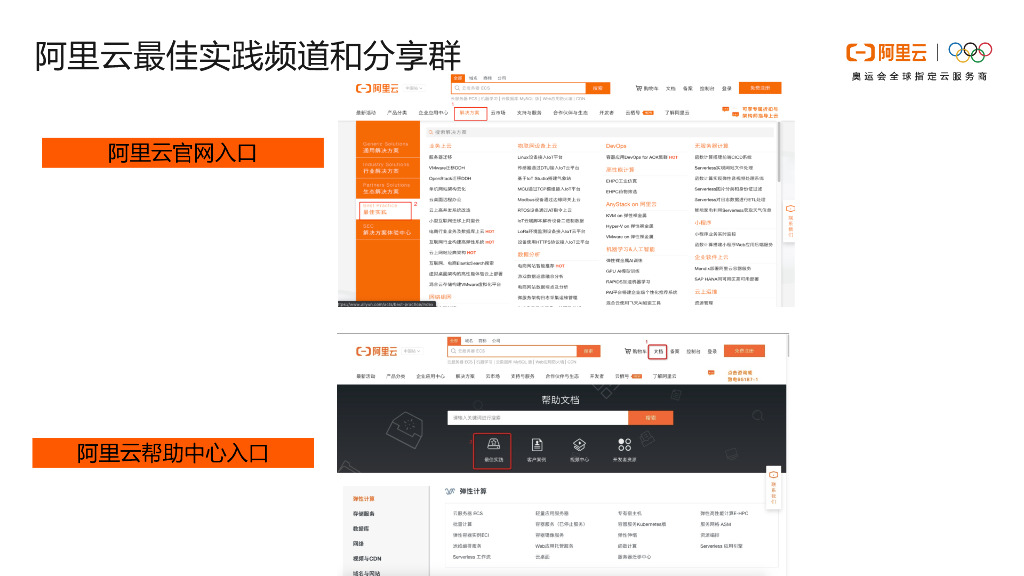Click the 登录 link in the official-site header
The width and height of the screenshot is (1024, 576).
coord(727,88)
